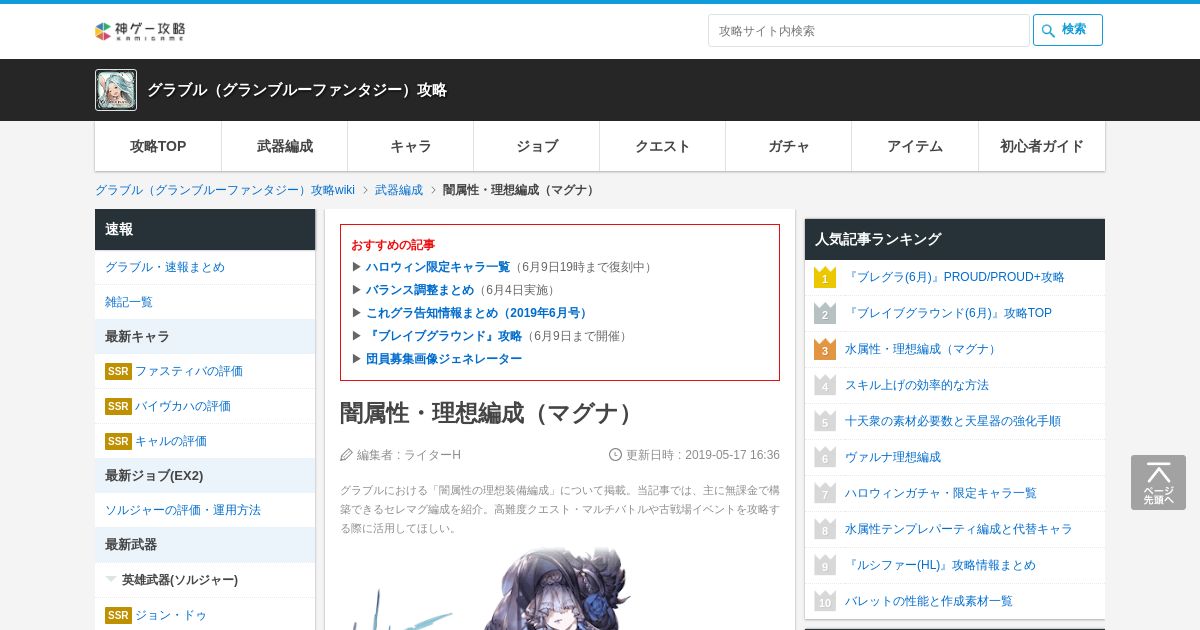Open バイヴカハの評価 link
This screenshot has height=630, width=1200.
pos(183,406)
